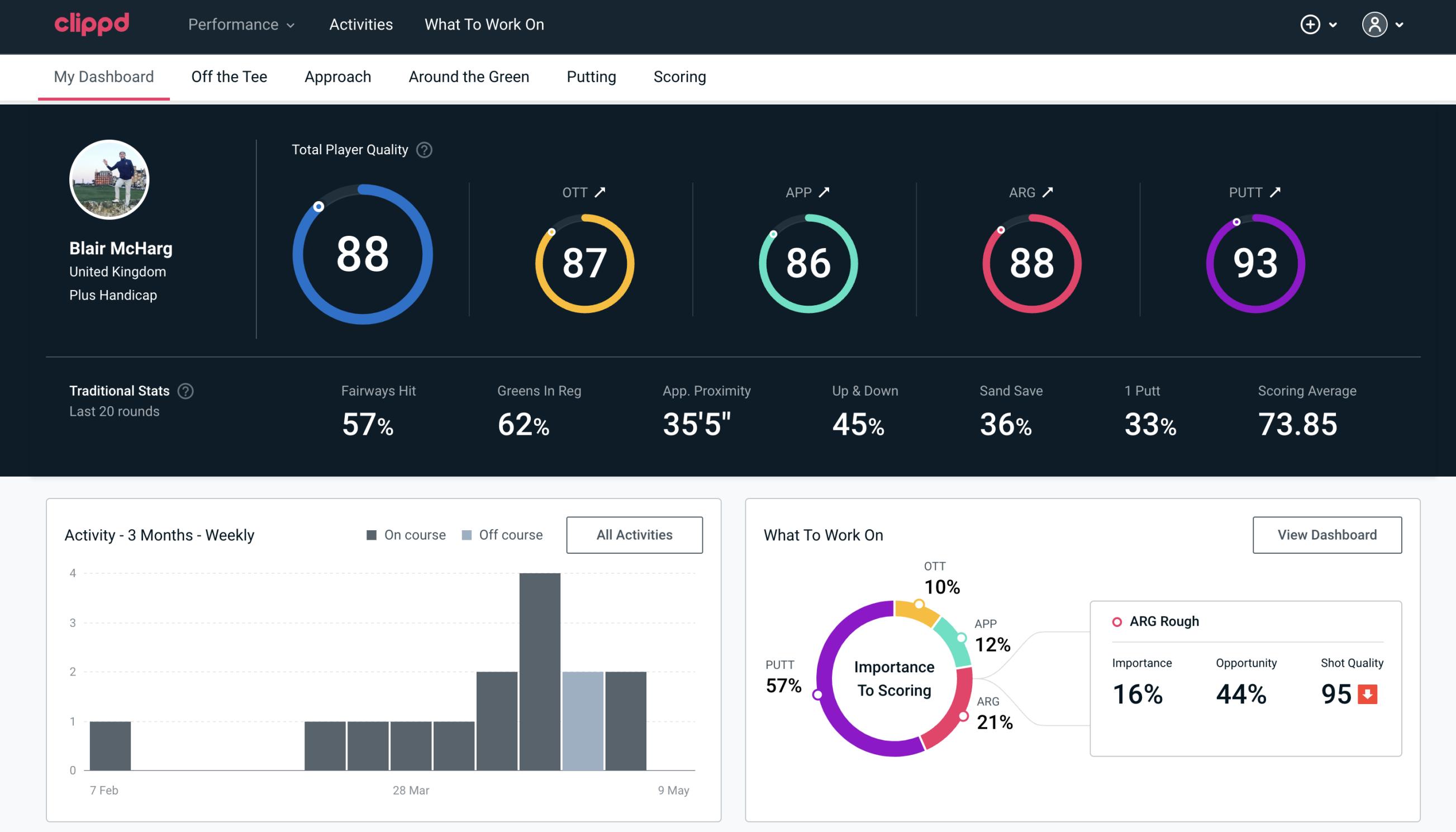This screenshot has height=832, width=1456.
Task: Click the All Activities button
Action: (x=635, y=535)
